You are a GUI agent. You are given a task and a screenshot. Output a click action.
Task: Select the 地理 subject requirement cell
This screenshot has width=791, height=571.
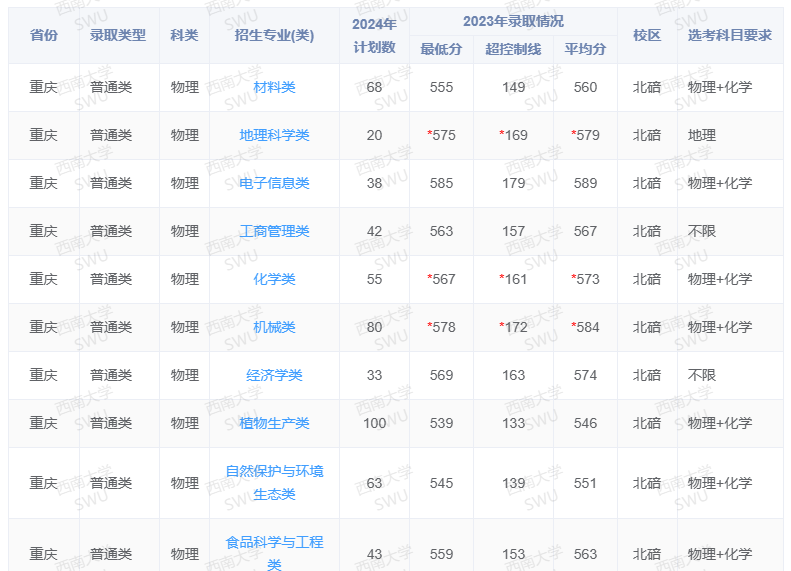(x=702, y=135)
